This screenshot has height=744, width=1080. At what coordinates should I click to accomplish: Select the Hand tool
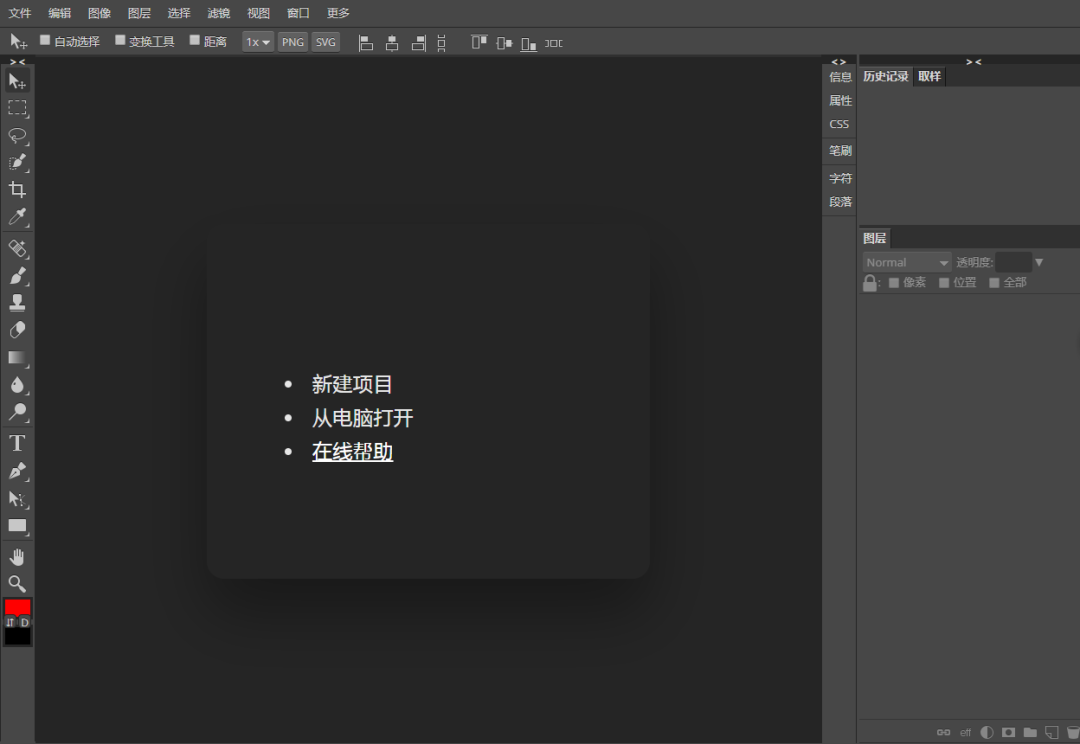tap(17, 557)
